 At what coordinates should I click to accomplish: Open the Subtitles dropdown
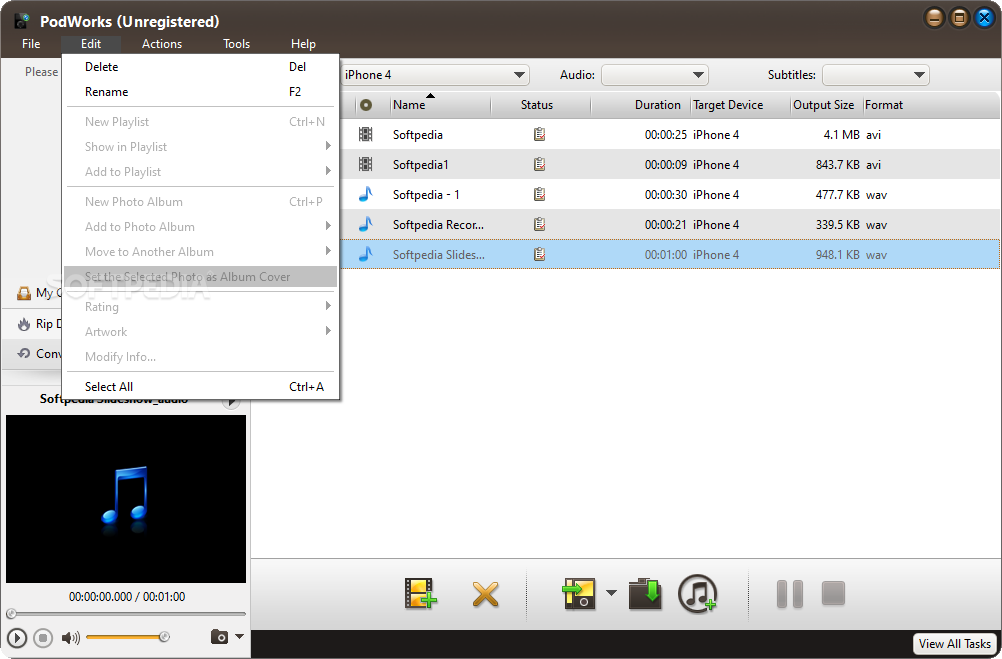(875, 75)
